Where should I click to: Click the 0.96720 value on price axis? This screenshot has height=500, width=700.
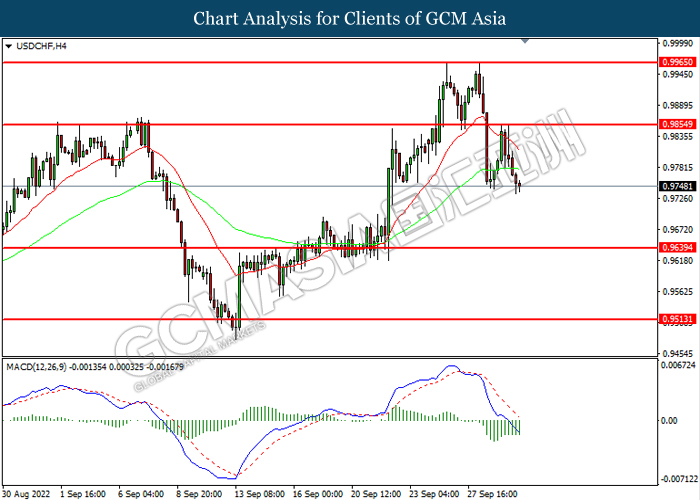[678, 229]
